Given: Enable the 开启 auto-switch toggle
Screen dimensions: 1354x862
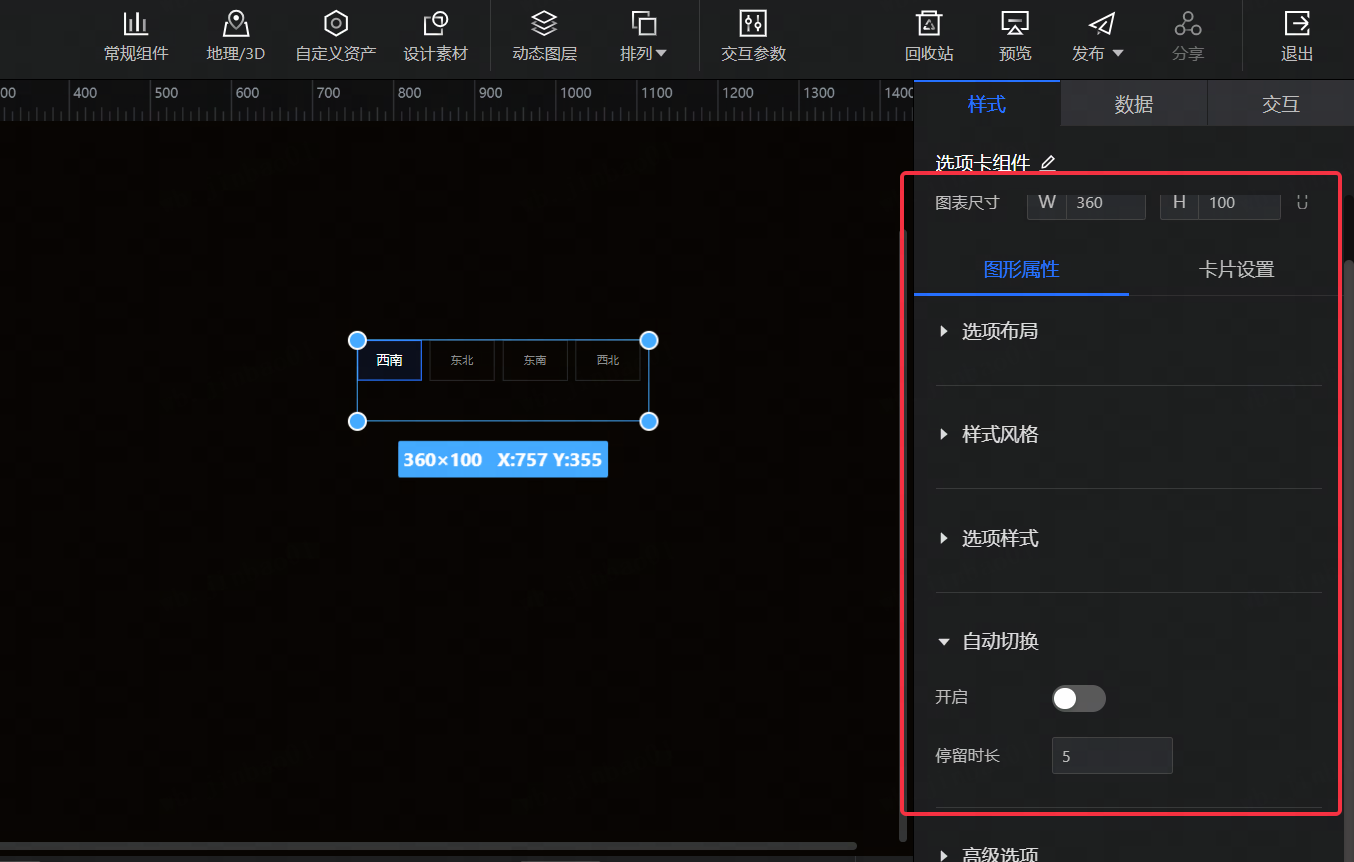Looking at the screenshot, I should coord(1078,698).
